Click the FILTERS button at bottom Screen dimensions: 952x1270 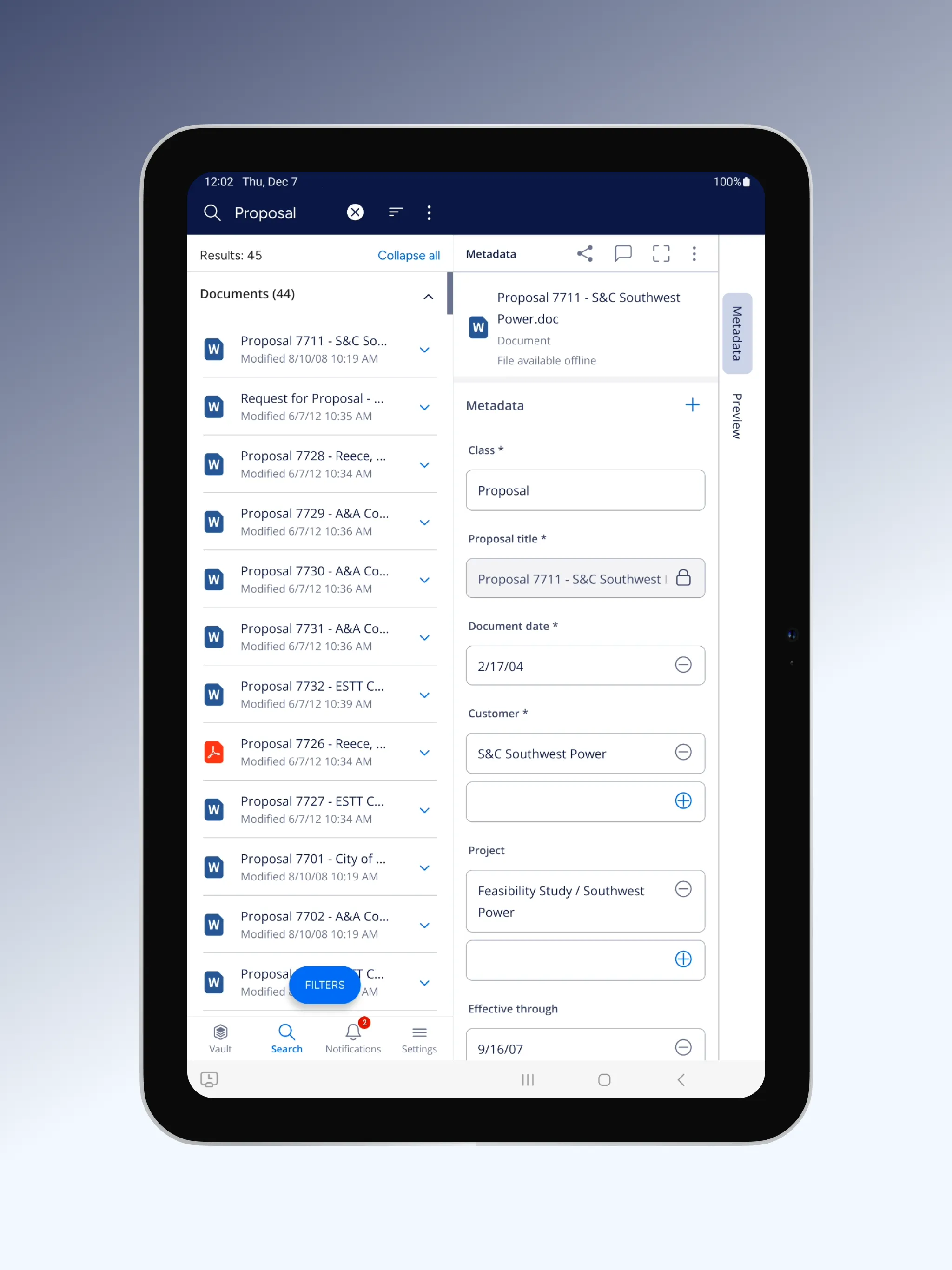point(325,984)
